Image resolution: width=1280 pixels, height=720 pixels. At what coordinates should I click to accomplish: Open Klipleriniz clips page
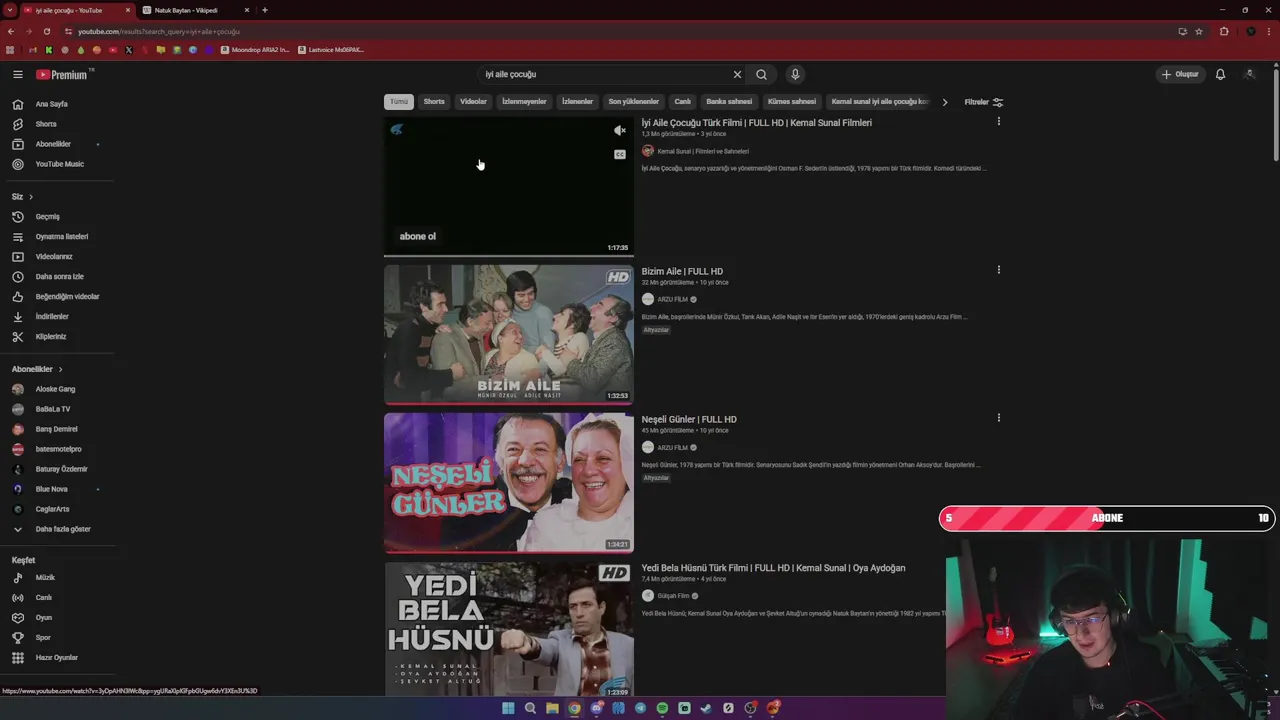(x=50, y=336)
